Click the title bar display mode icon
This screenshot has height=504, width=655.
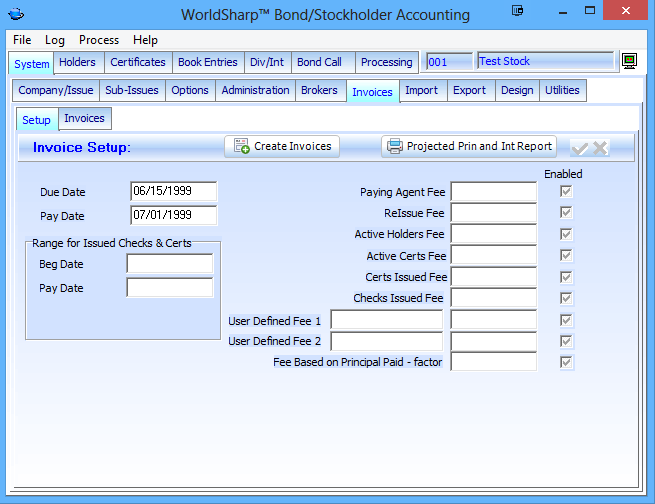pos(517,13)
